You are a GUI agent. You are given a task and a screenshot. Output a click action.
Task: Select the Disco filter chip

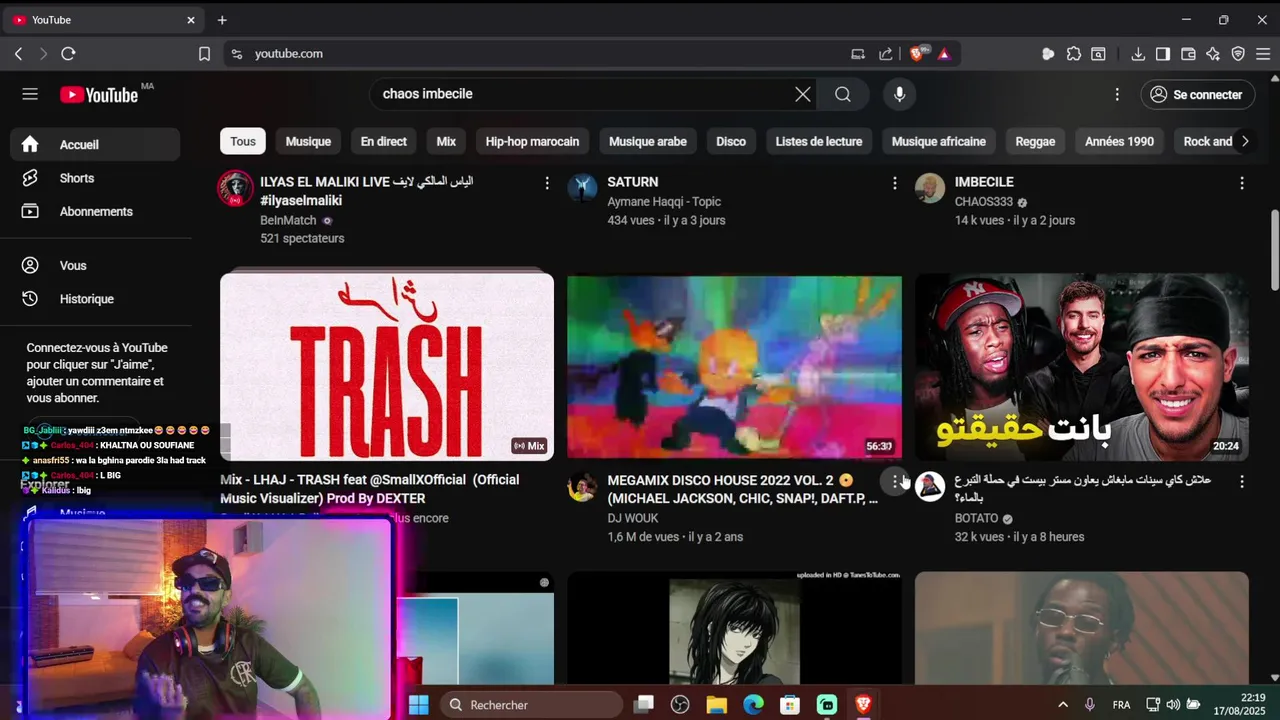731,142
